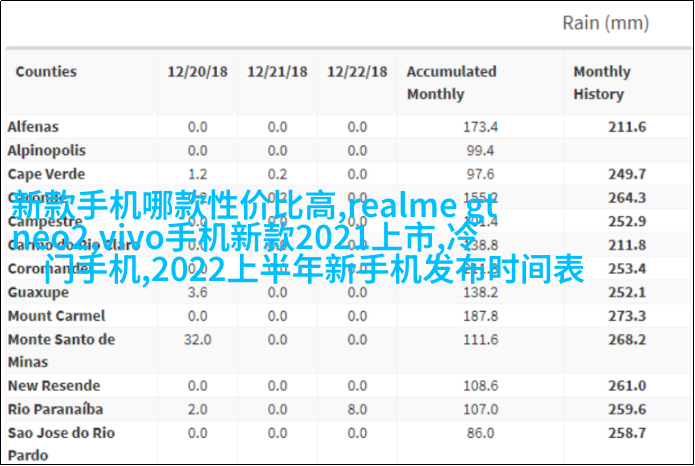Select the 'Guaxupe' county row name

38,293
